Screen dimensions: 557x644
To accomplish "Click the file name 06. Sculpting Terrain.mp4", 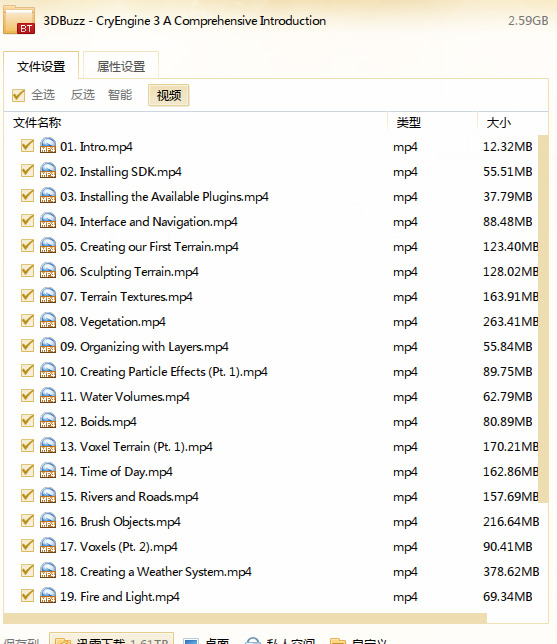I will click(x=129, y=271).
